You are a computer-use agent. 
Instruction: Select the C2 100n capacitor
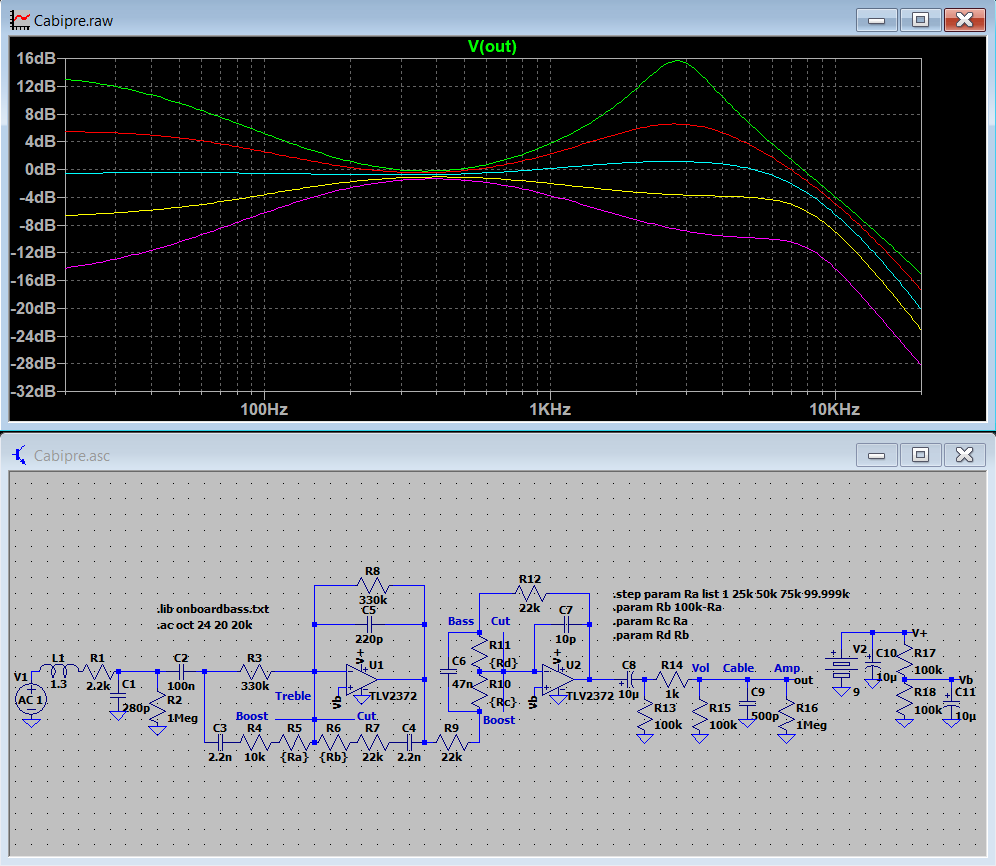181,672
